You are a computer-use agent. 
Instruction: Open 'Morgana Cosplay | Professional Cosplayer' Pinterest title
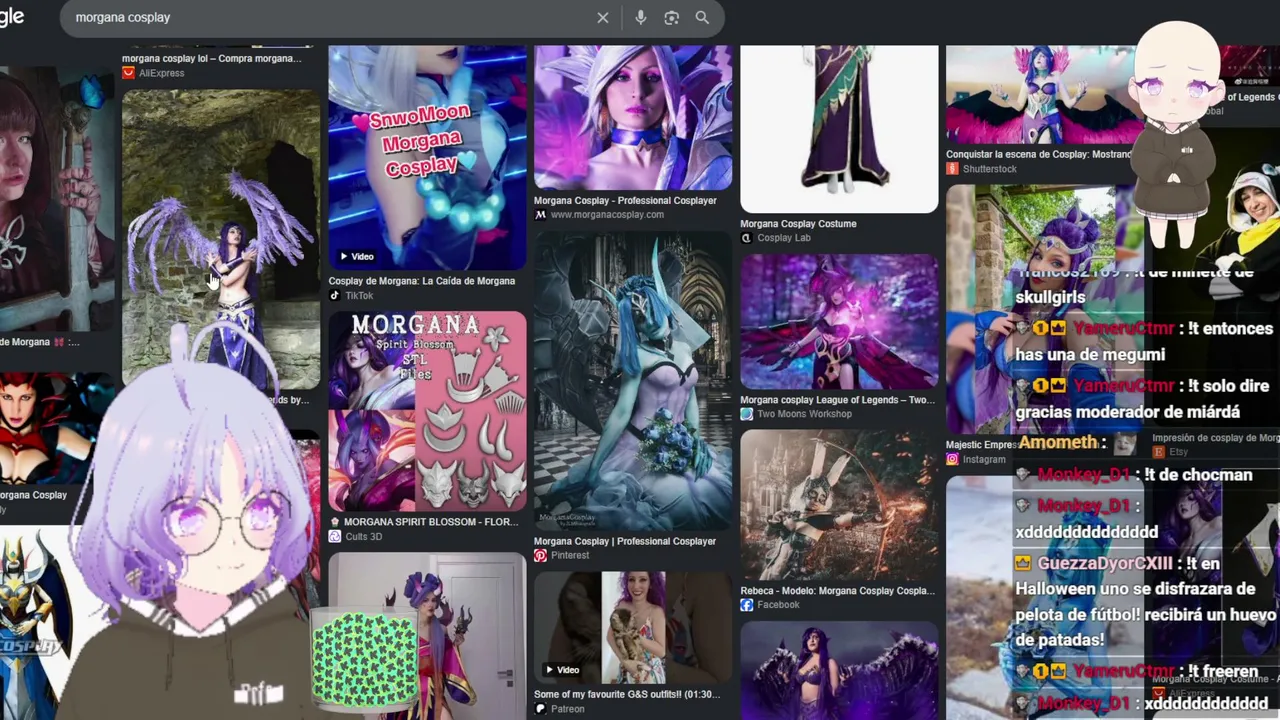point(625,542)
